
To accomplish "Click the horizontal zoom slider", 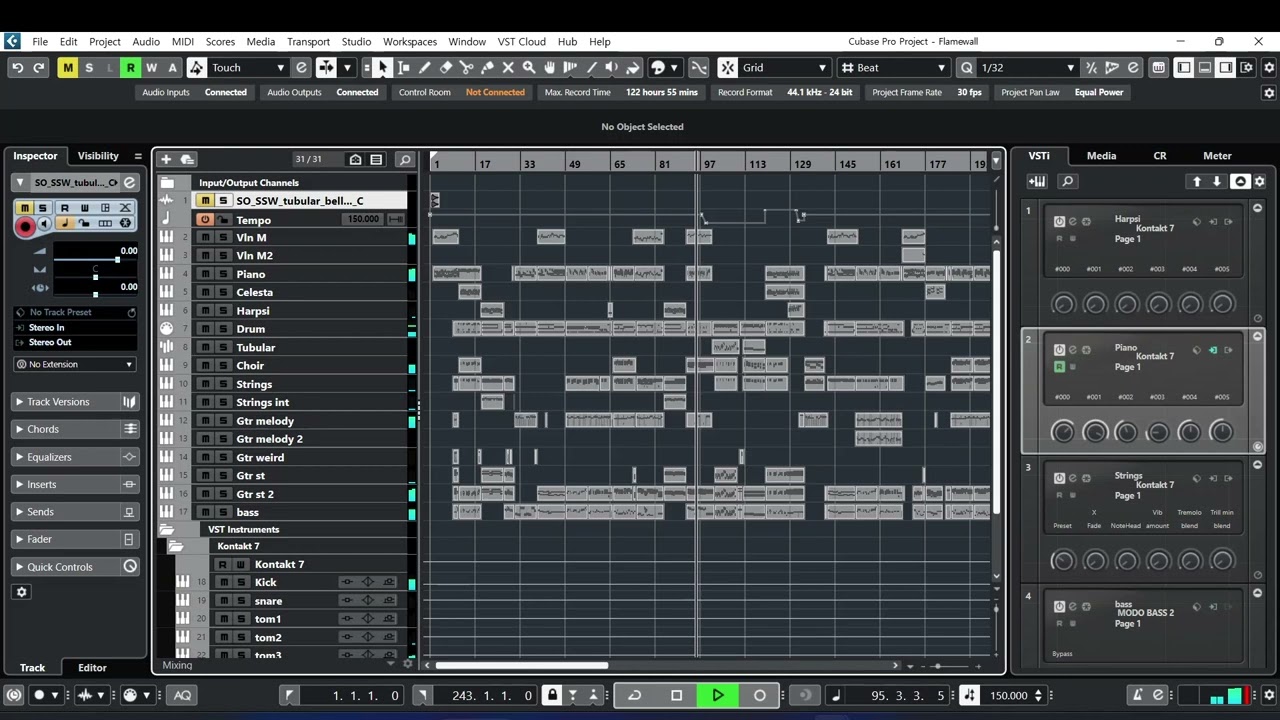I will (938, 666).
